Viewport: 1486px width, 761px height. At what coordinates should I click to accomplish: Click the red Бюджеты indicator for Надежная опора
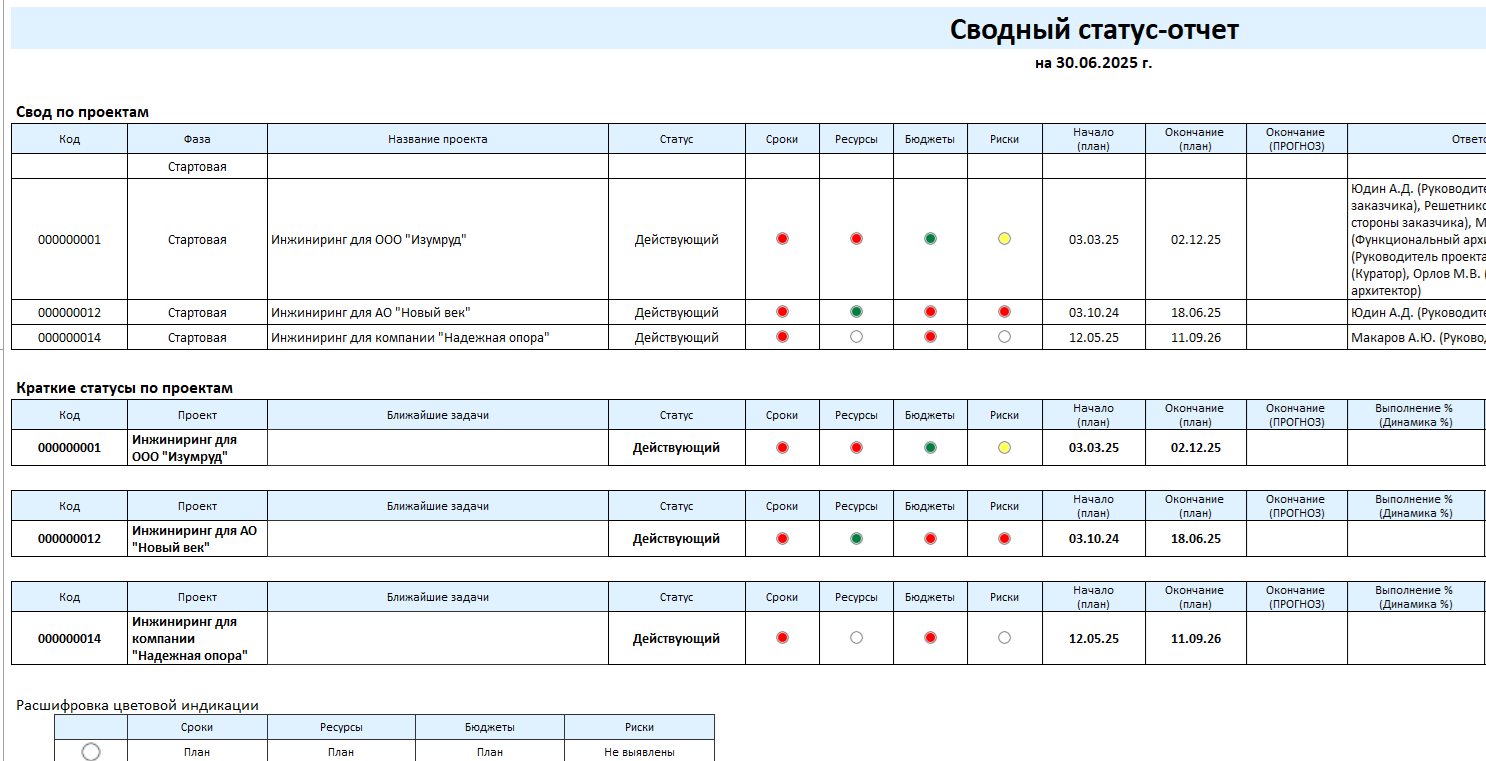(930, 337)
